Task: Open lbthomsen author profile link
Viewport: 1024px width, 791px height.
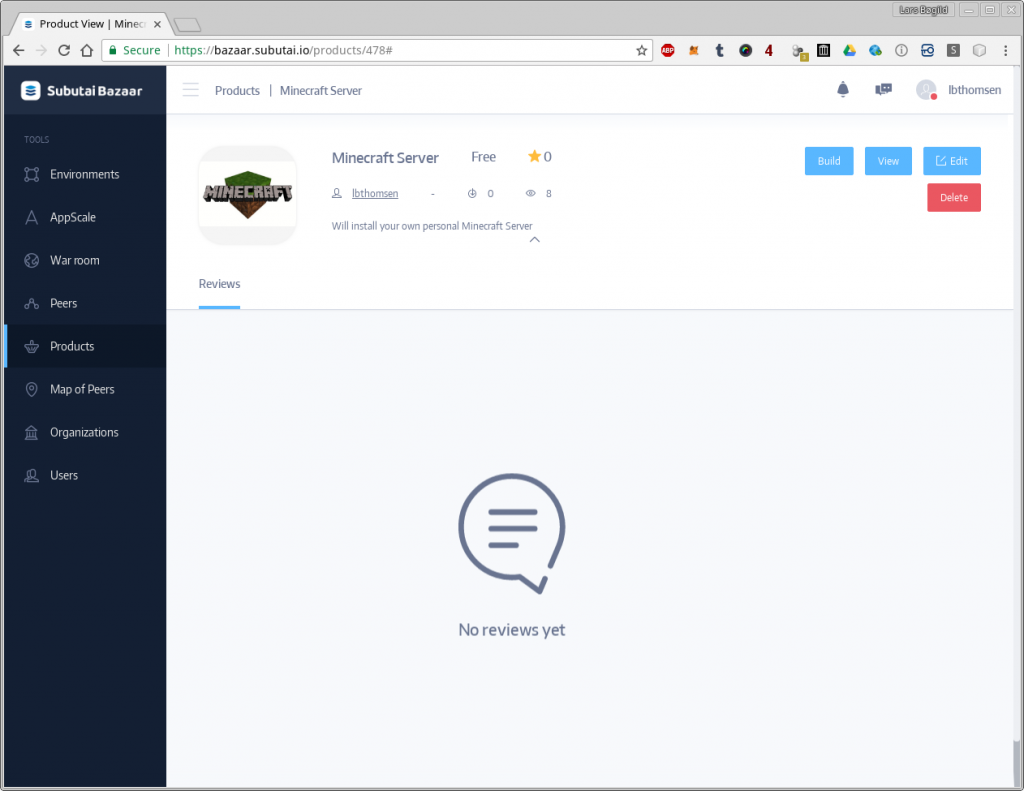Action: pos(375,193)
